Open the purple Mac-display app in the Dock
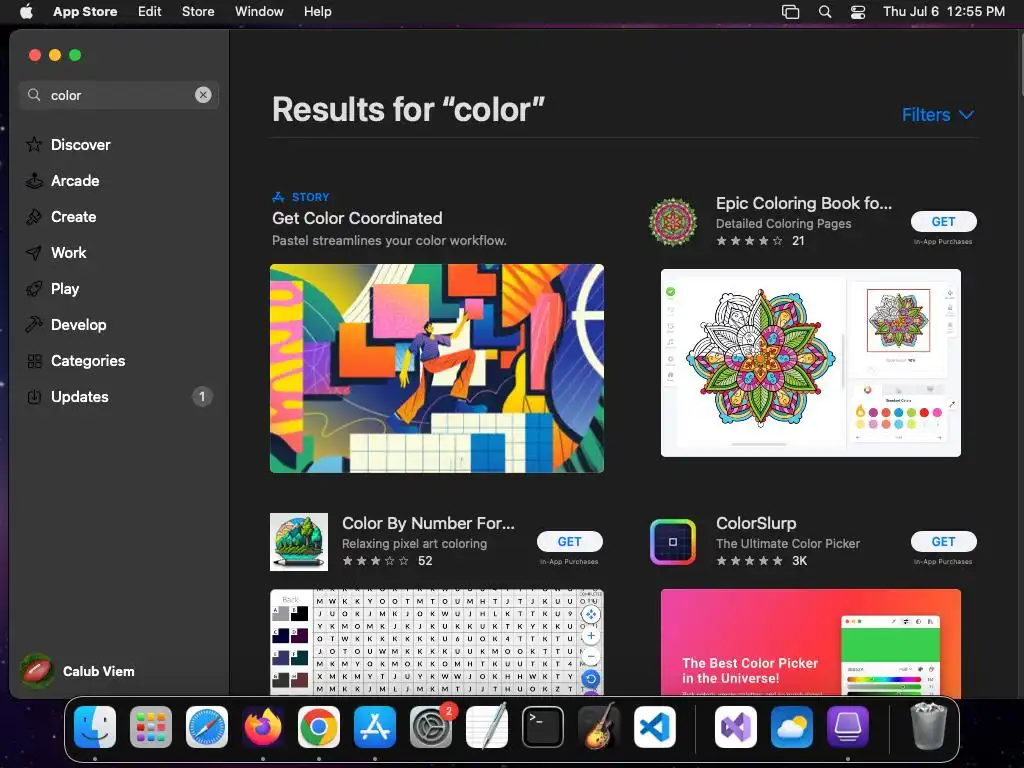The image size is (1024, 768). click(848, 727)
